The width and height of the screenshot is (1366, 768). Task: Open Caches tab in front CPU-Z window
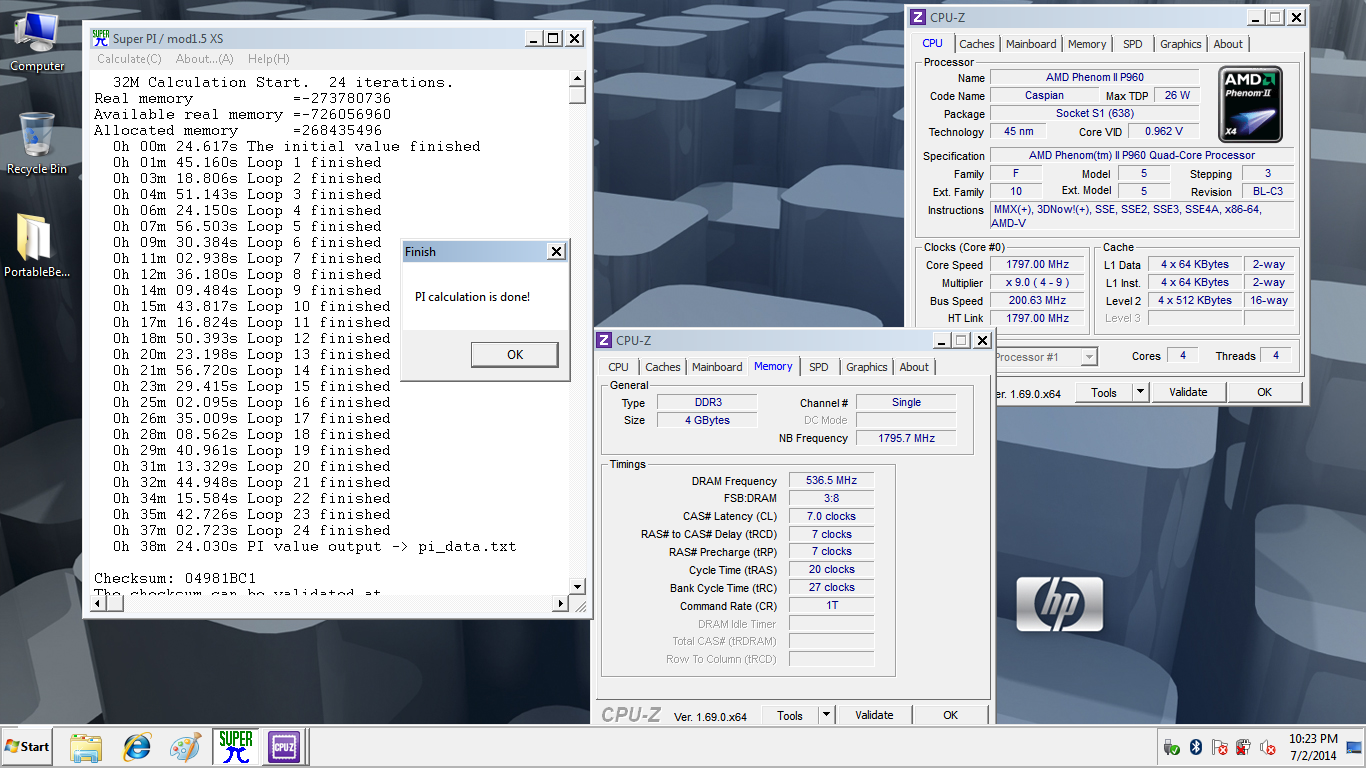[662, 367]
